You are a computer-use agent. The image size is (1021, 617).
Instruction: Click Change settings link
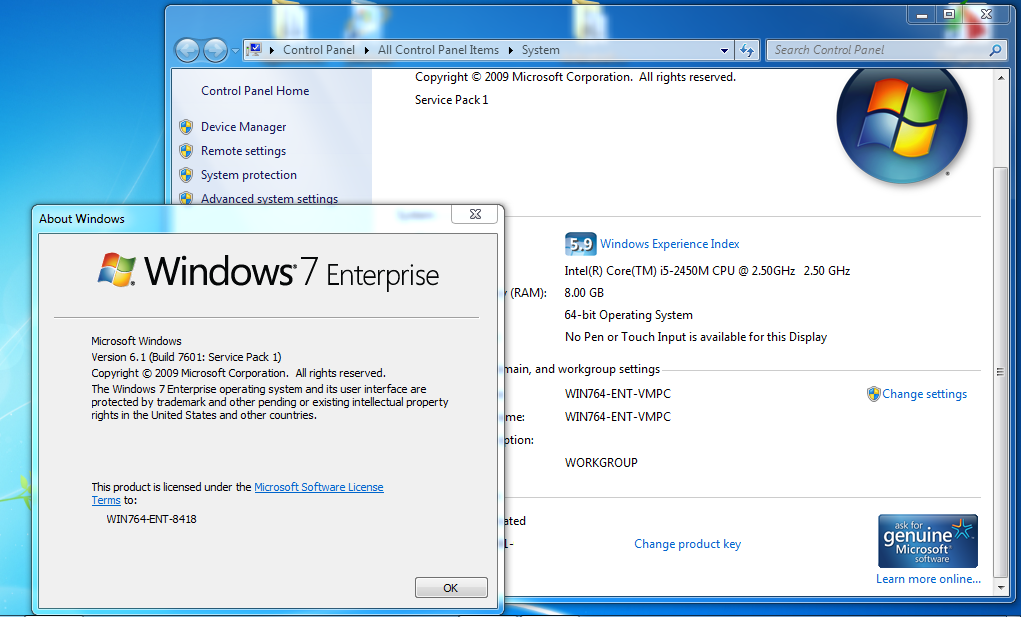click(x=925, y=394)
